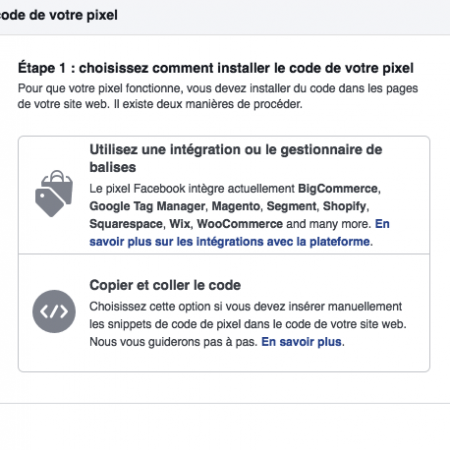Image resolution: width=450 pixels, height=450 pixels.
Task: Click the bold 'Google Tag Manager' text
Action: pos(147,206)
